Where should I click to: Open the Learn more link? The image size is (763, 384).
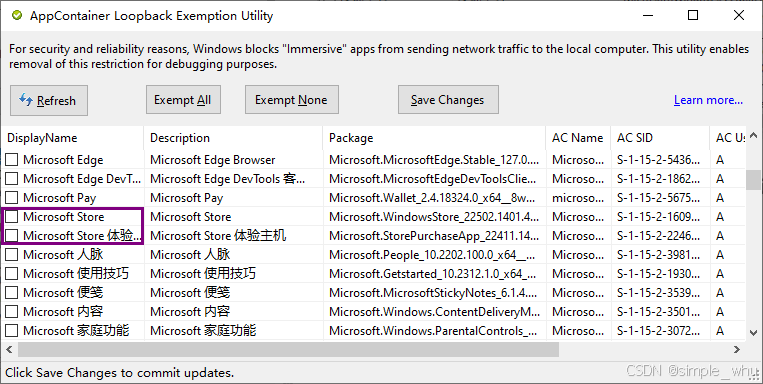(x=708, y=100)
